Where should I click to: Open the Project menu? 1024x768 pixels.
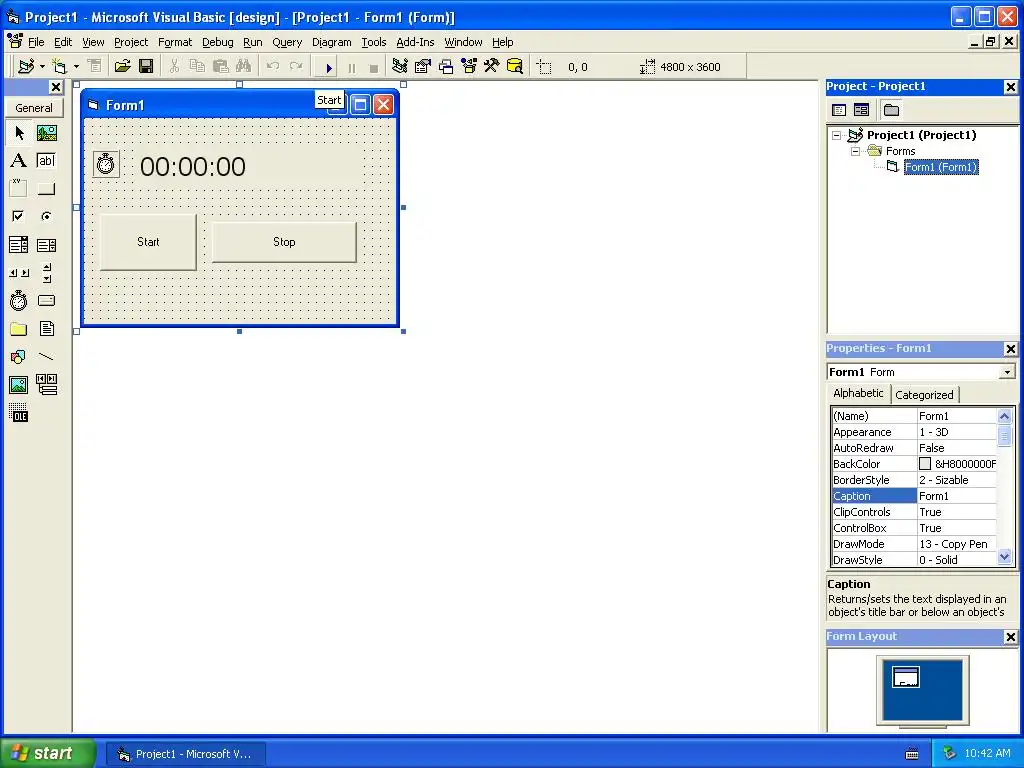(x=131, y=42)
